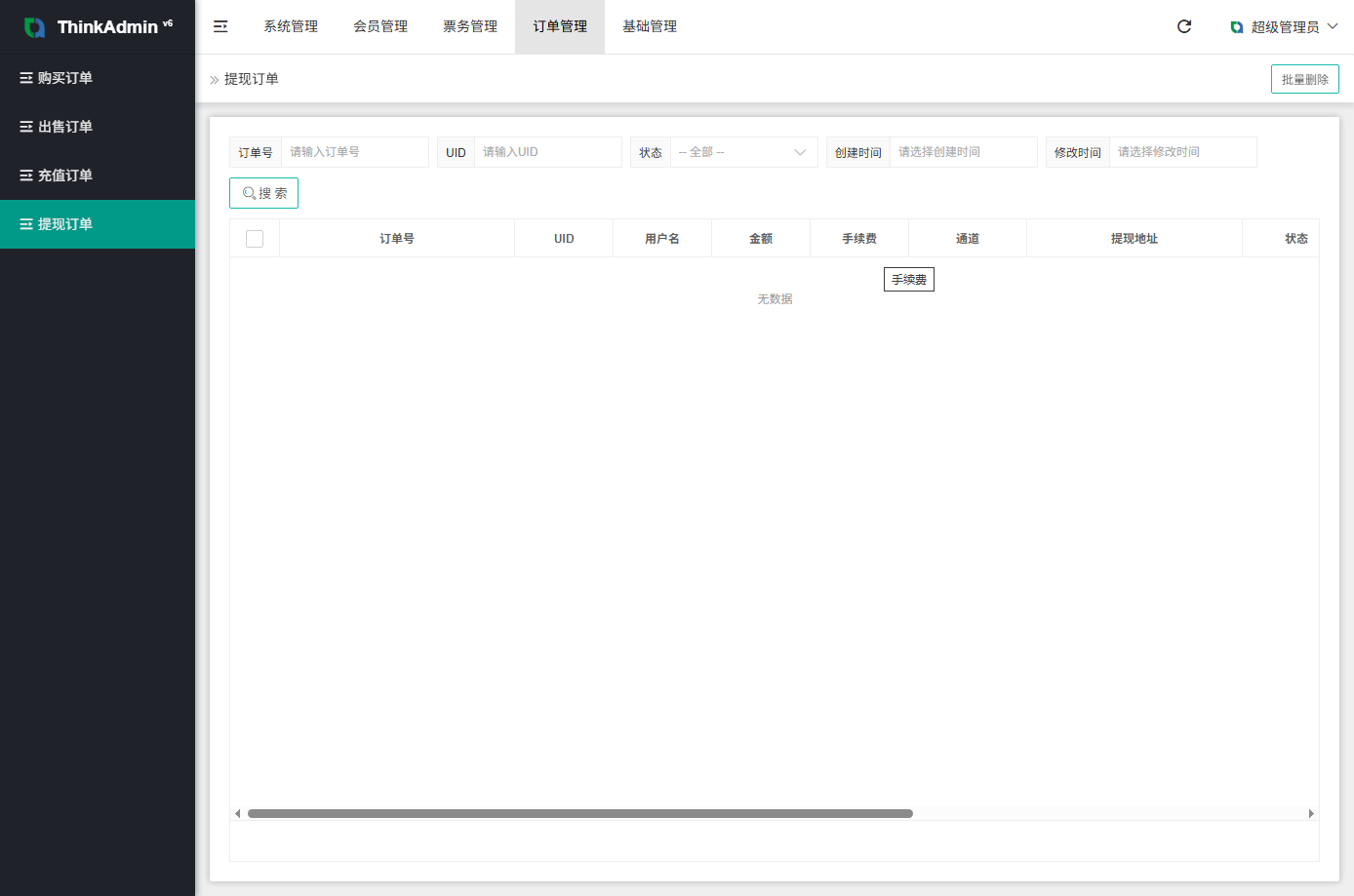Click the 提现地址 column header
Screen dimensions: 1354x896
(1135, 239)
